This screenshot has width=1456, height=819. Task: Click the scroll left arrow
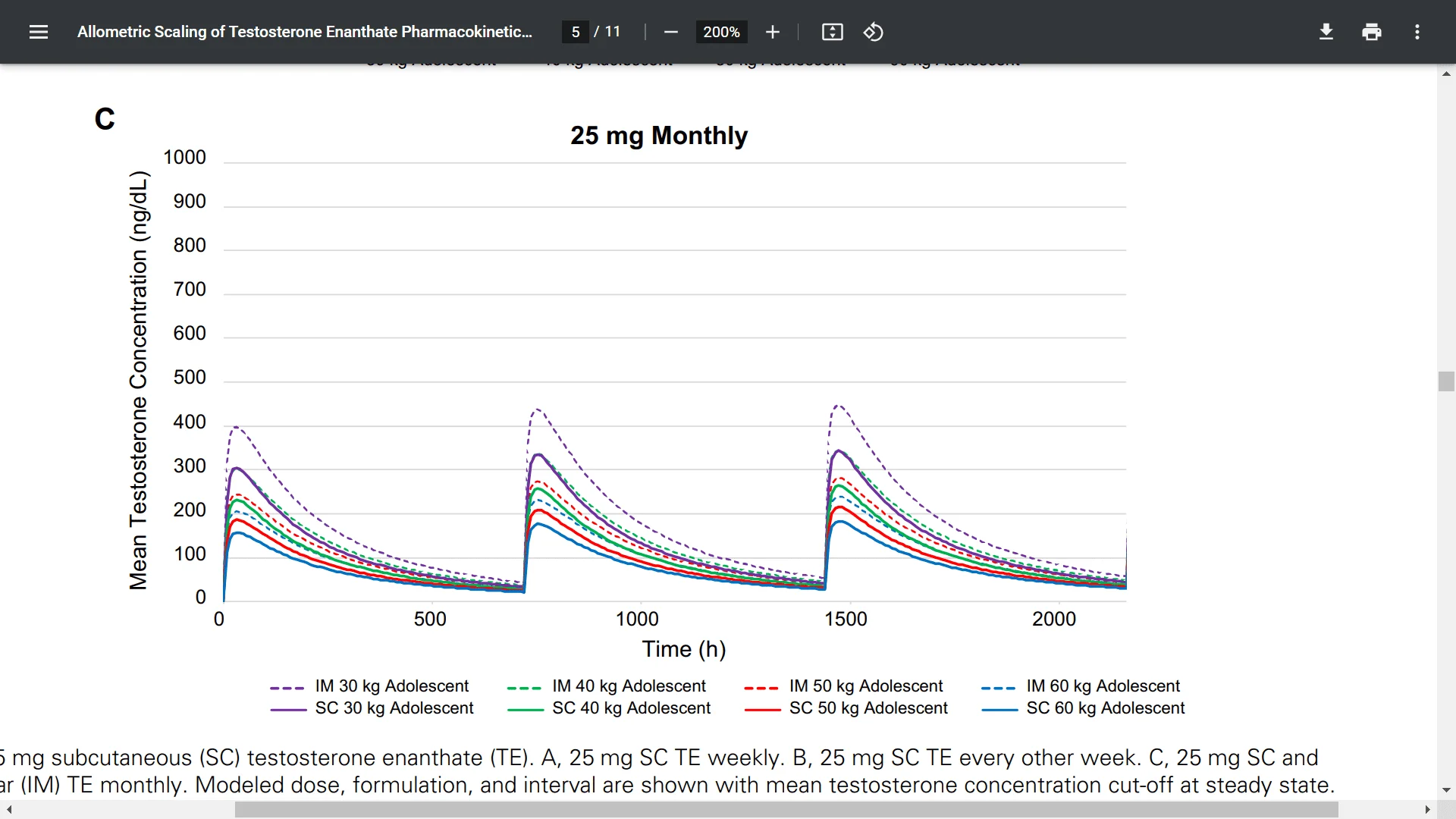click(x=9, y=810)
